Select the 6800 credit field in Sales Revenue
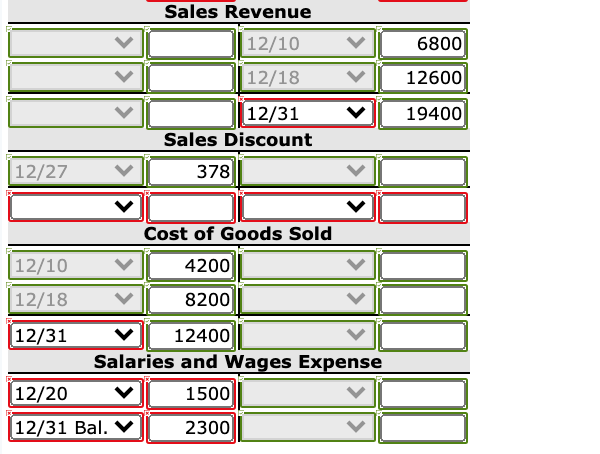Viewport: 600px width, 454px height. tap(423, 44)
